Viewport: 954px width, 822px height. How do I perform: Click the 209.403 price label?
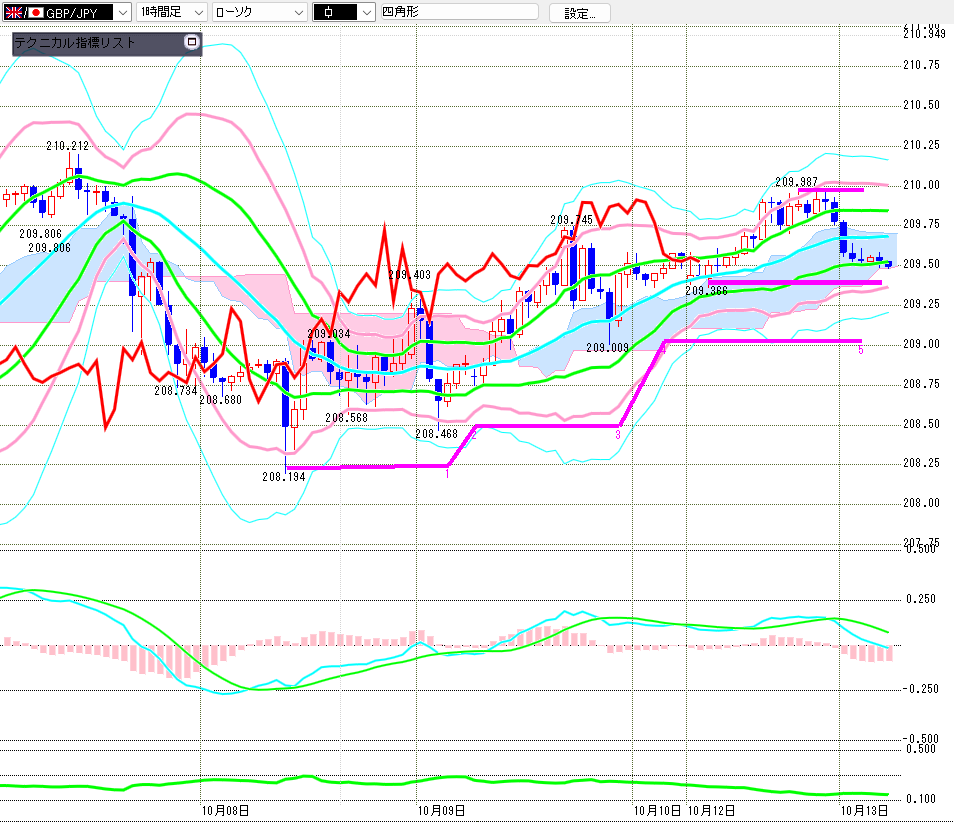(409, 275)
